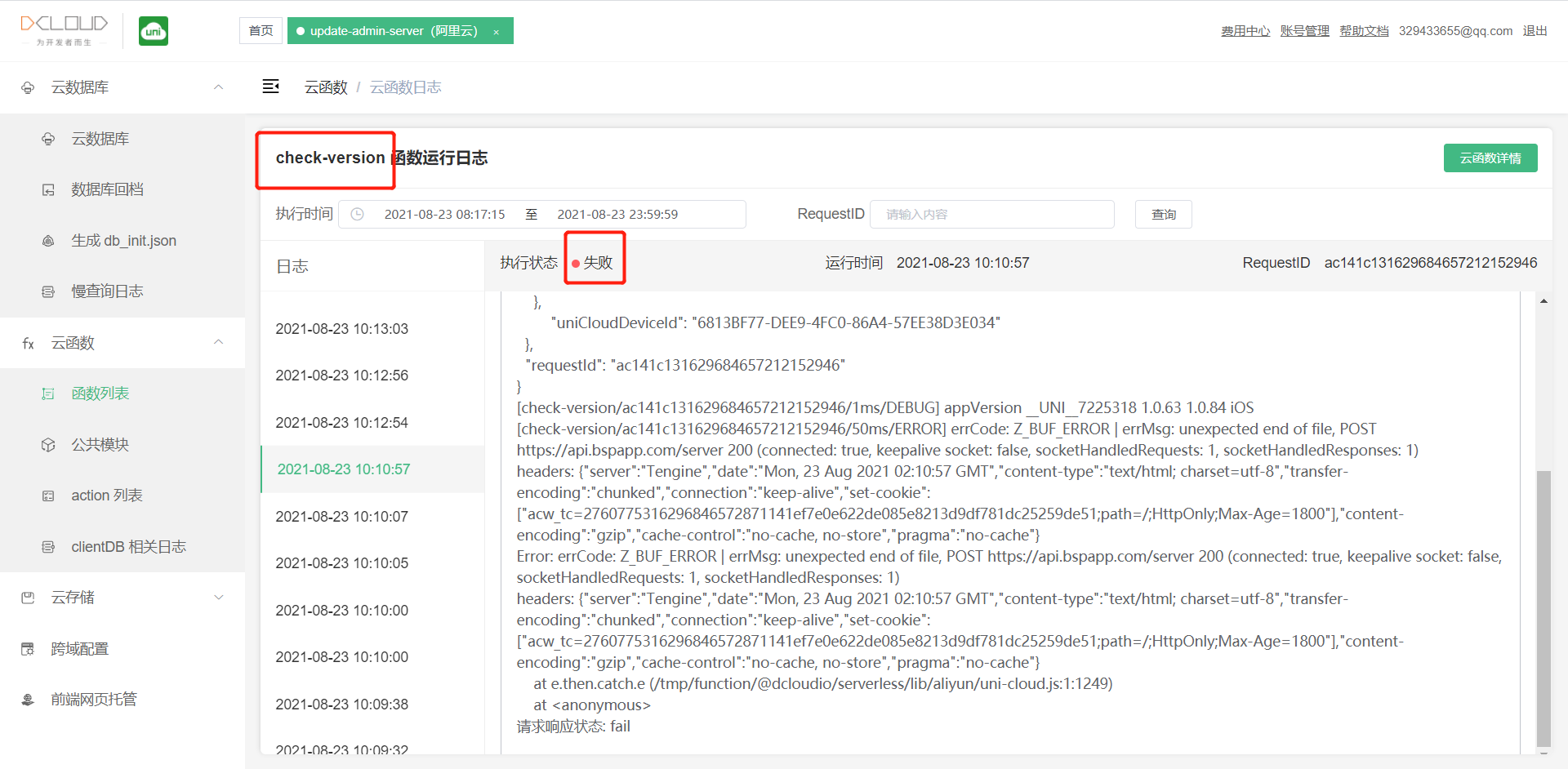Select the 云数据库 icon in the sidebar

[x=48, y=138]
